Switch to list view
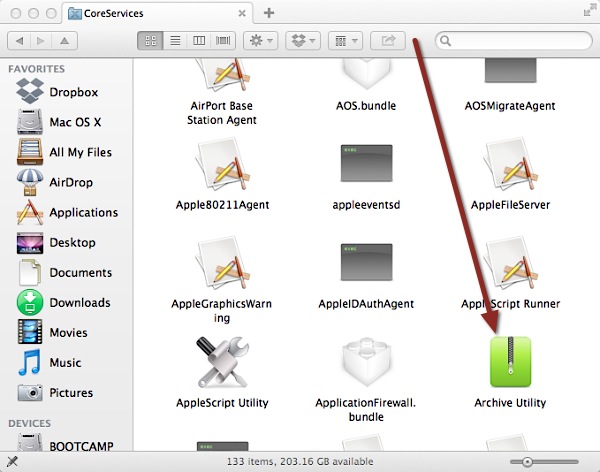600x472 pixels. (175, 41)
